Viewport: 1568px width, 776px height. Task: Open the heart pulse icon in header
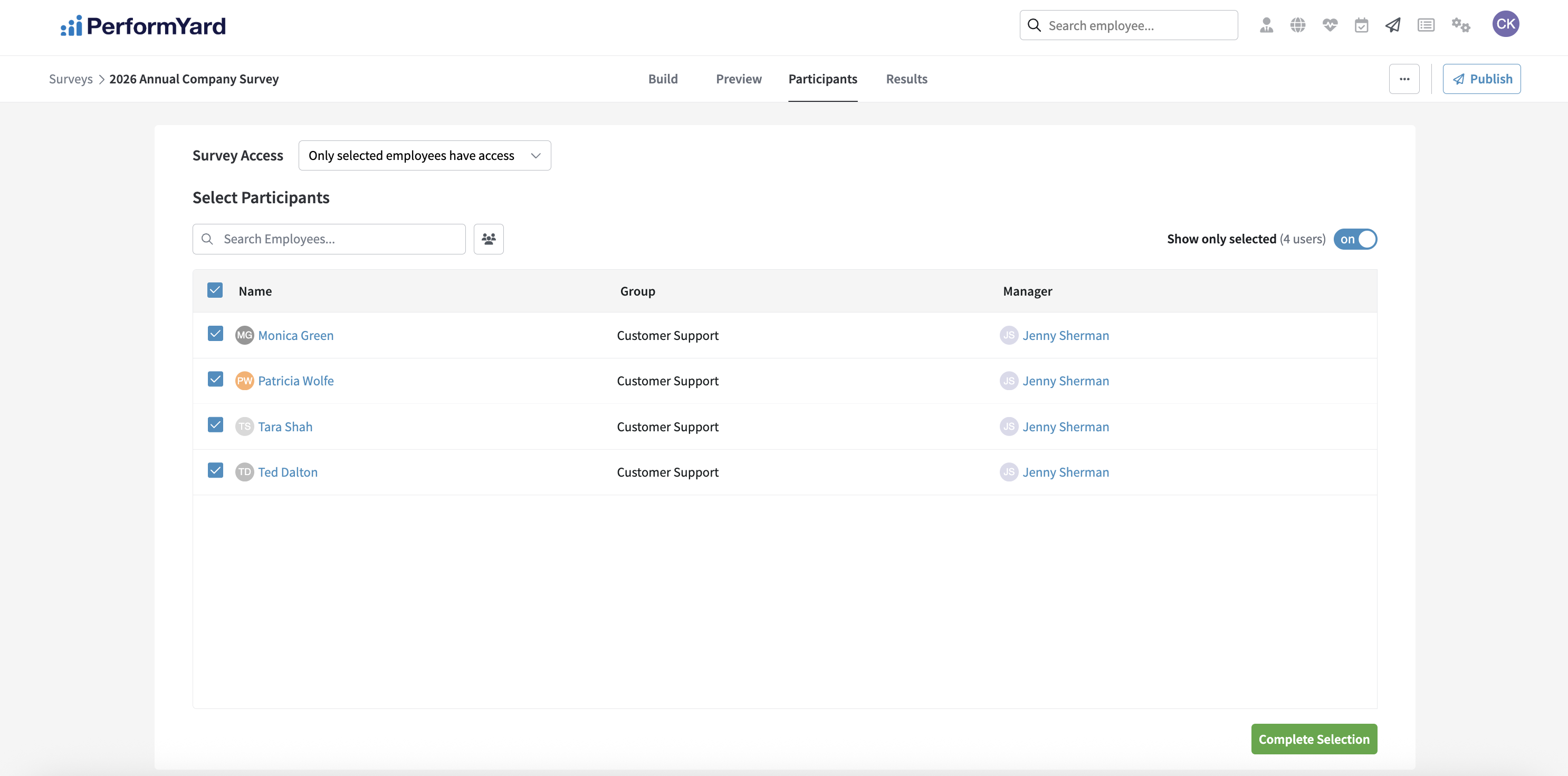pos(1330,25)
